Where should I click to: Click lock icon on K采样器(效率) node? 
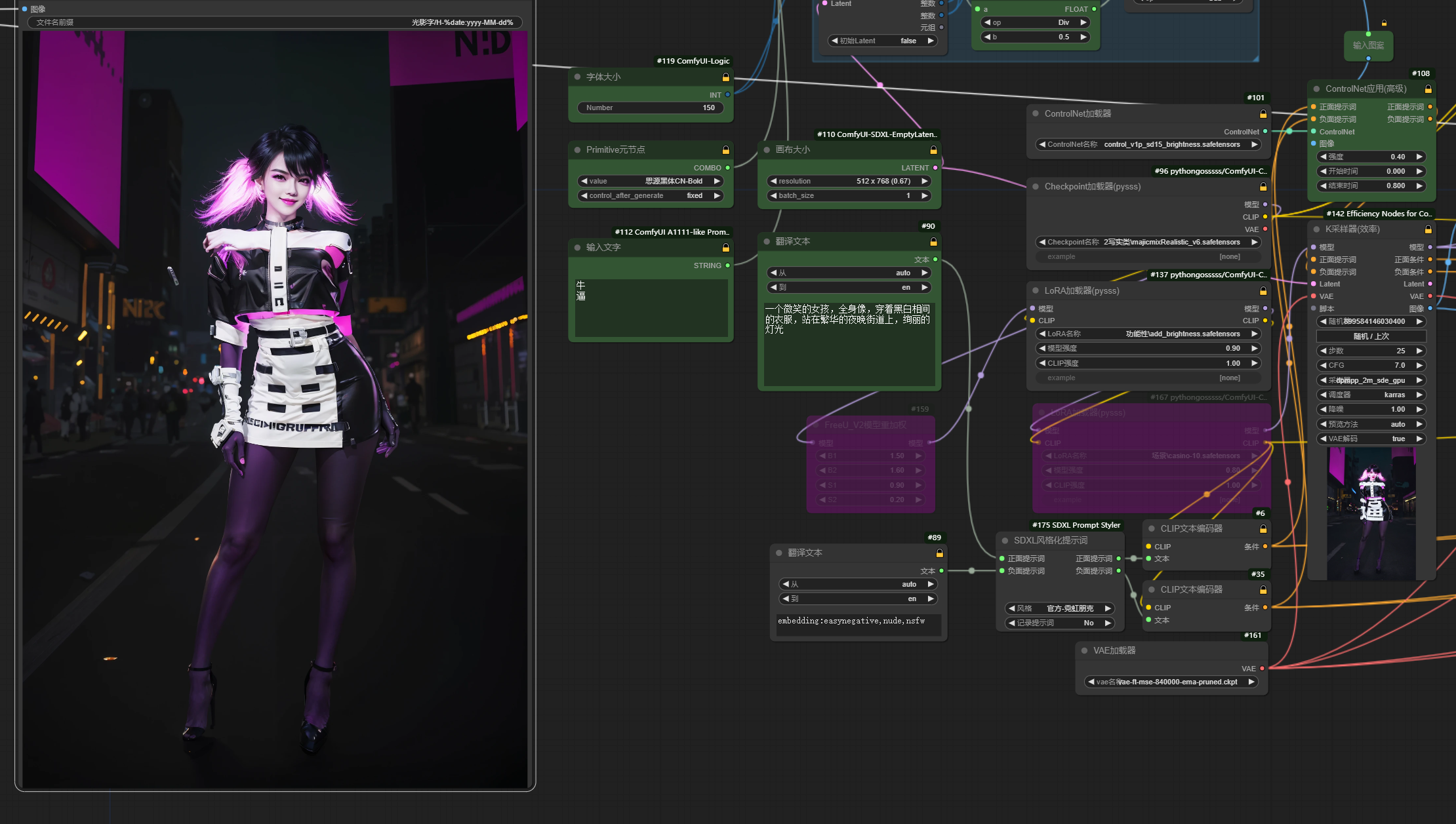(1428, 229)
